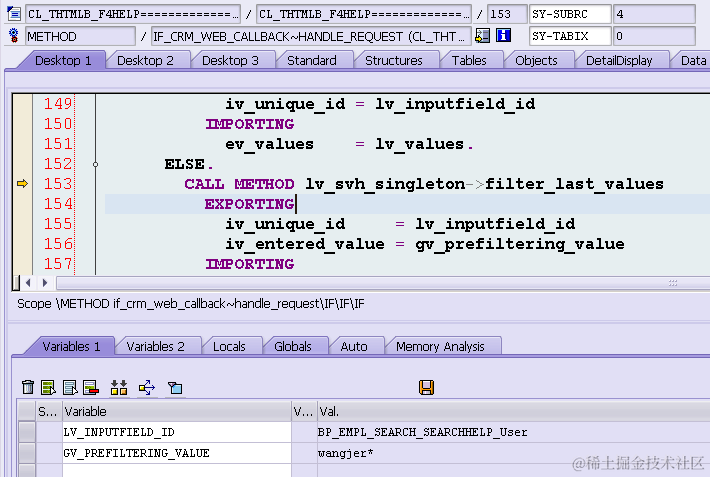Open the Structures tab
This screenshot has height=477, width=710.
(x=393, y=60)
